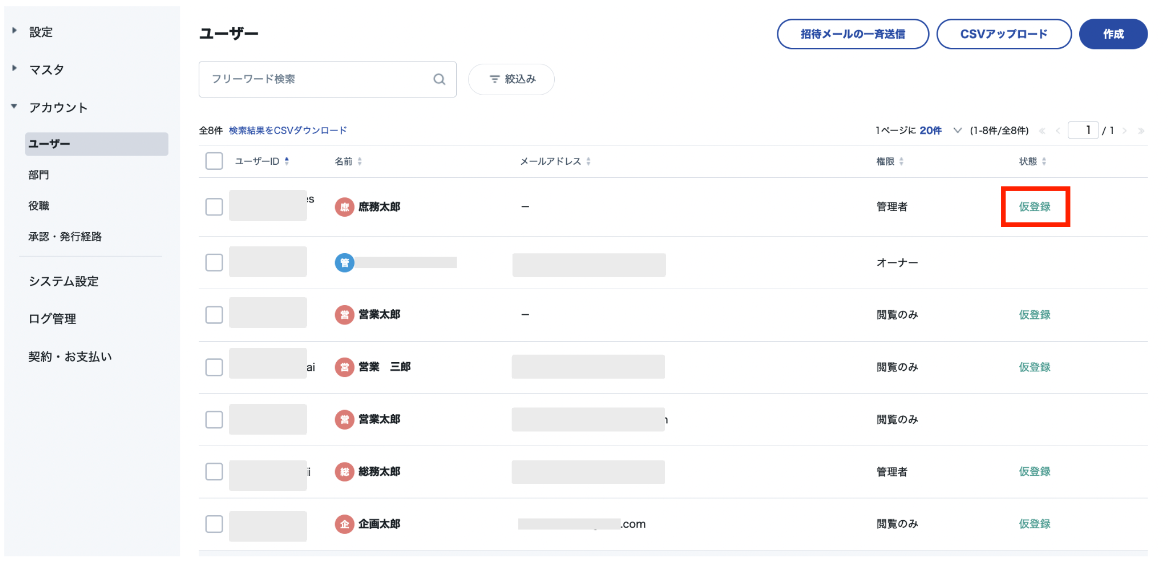Click 閲覧のみ in 企画太郎 row
The image size is (1168, 574).
pos(898,524)
